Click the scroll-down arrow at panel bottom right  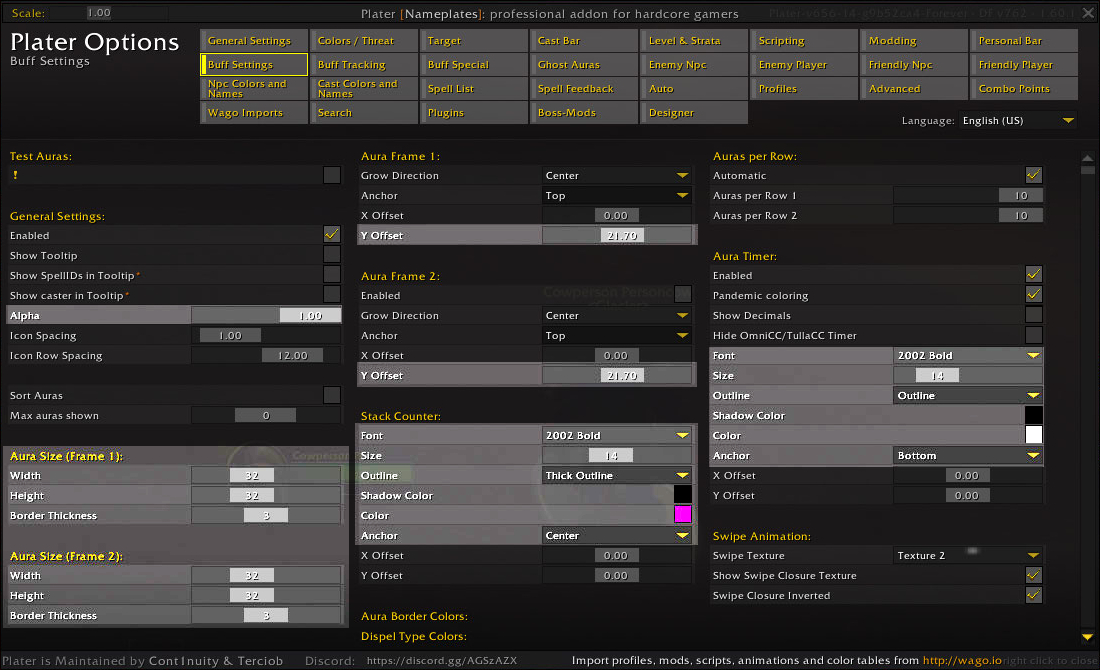tap(1087, 637)
